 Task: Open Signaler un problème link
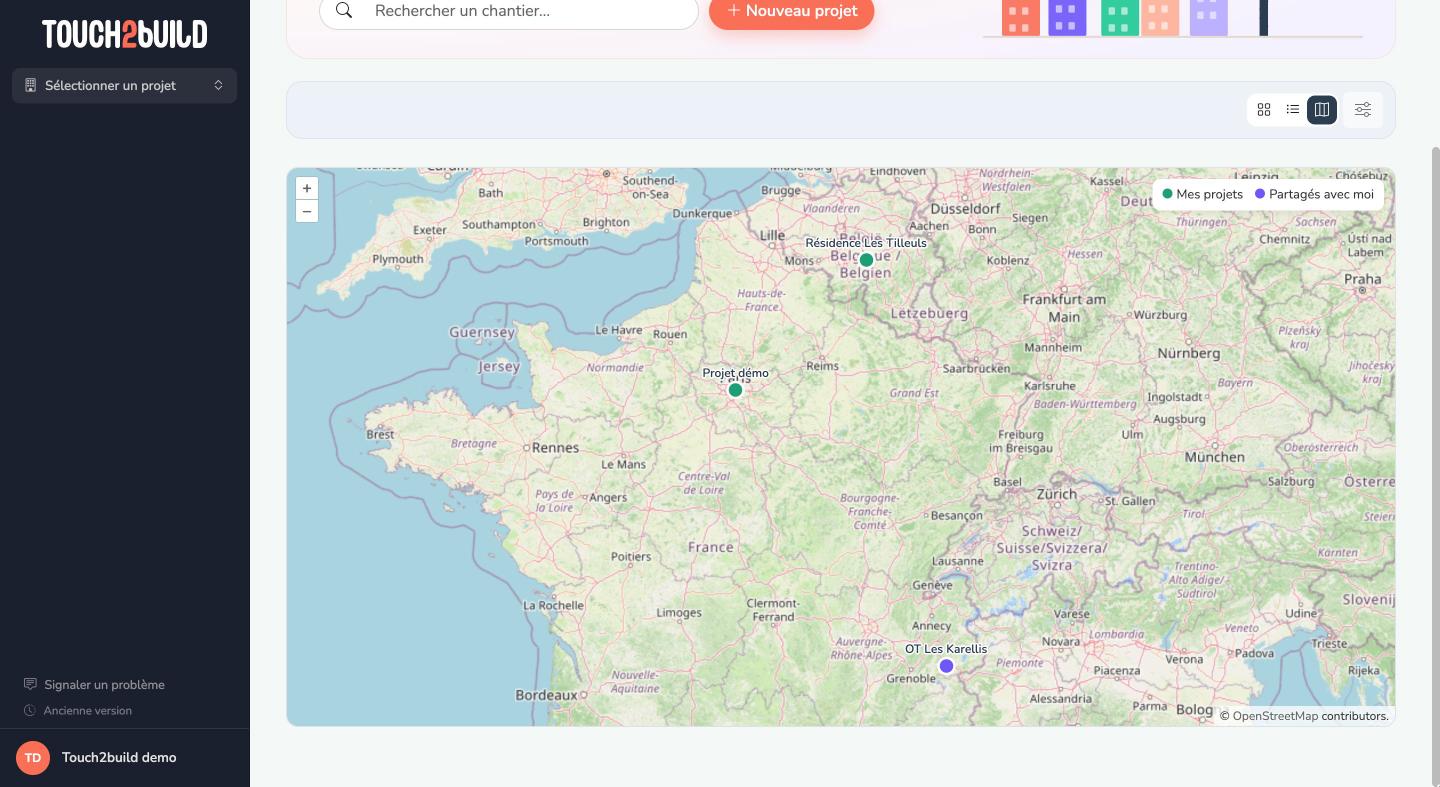[x=94, y=685]
